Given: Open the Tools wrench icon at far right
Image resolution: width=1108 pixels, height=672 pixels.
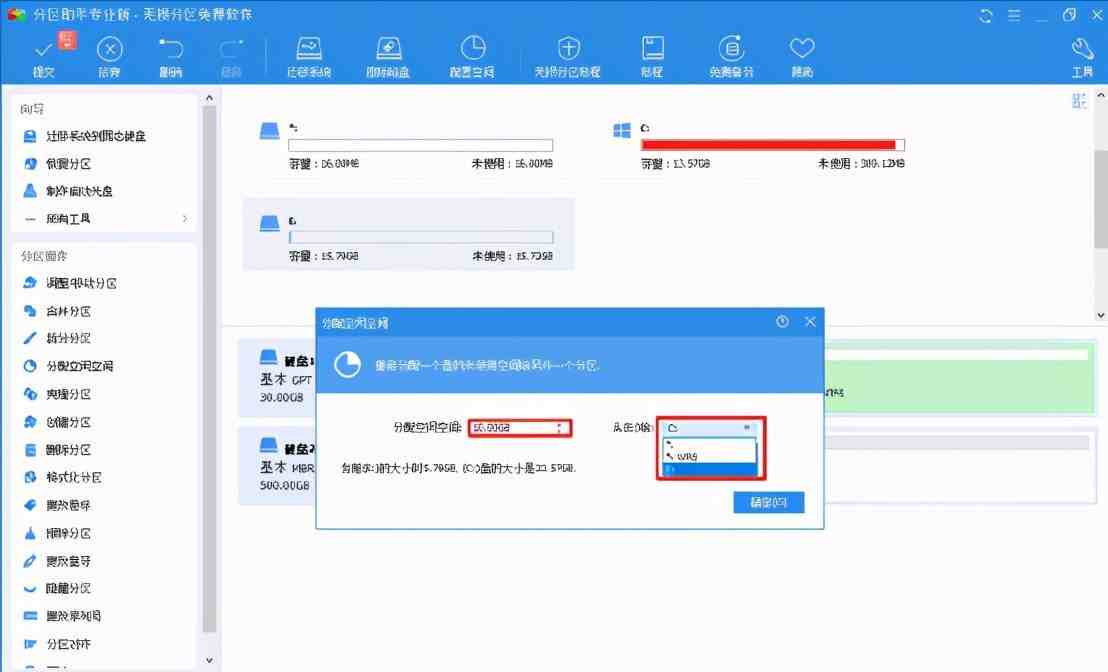Looking at the screenshot, I should tap(1081, 50).
